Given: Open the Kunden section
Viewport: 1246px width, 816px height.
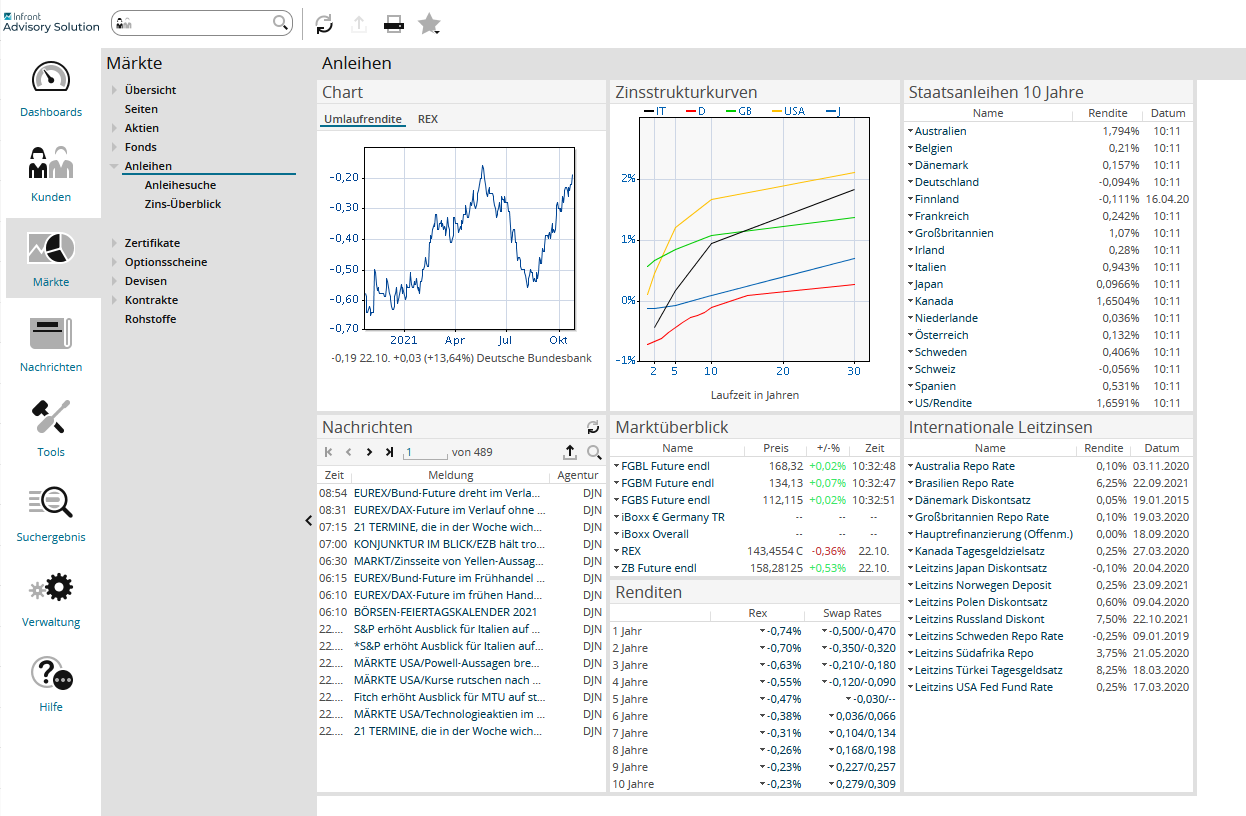Looking at the screenshot, I should (x=51, y=175).
